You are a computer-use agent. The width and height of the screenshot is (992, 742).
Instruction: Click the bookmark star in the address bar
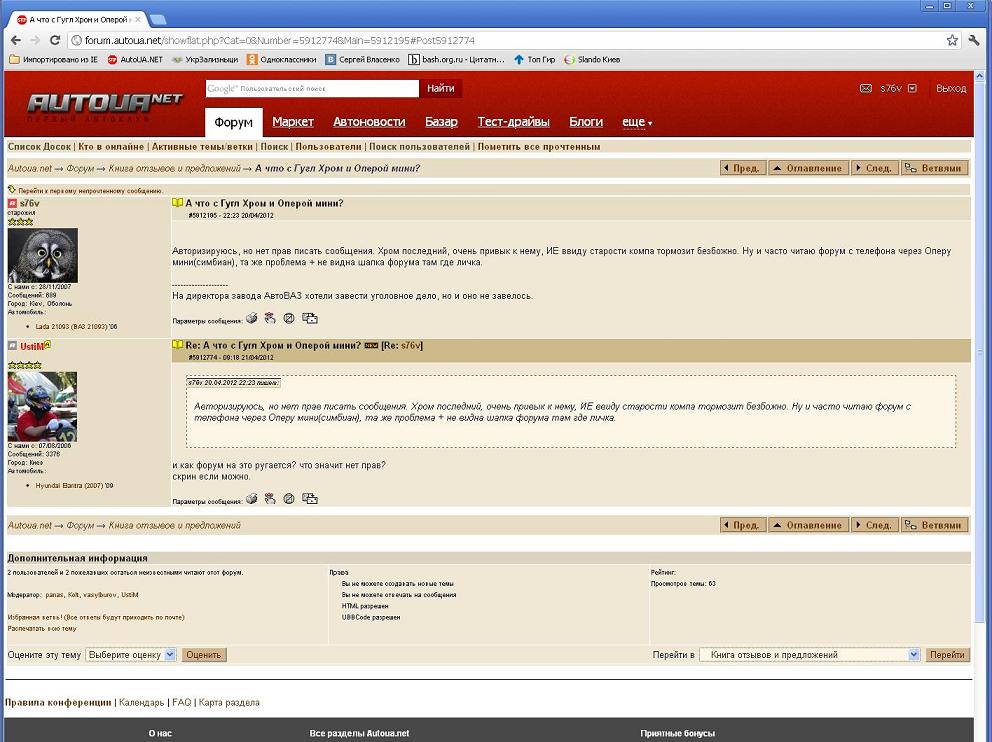pos(952,40)
